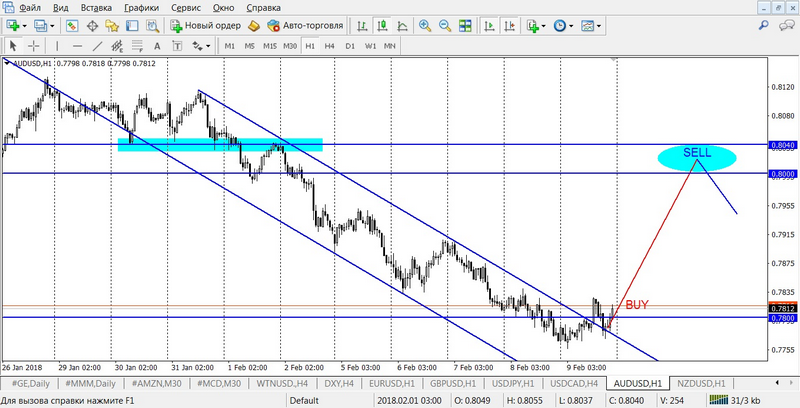Click the Новый ордер button
Viewport: 800px width, 408px height.
pyautogui.click(x=204, y=25)
